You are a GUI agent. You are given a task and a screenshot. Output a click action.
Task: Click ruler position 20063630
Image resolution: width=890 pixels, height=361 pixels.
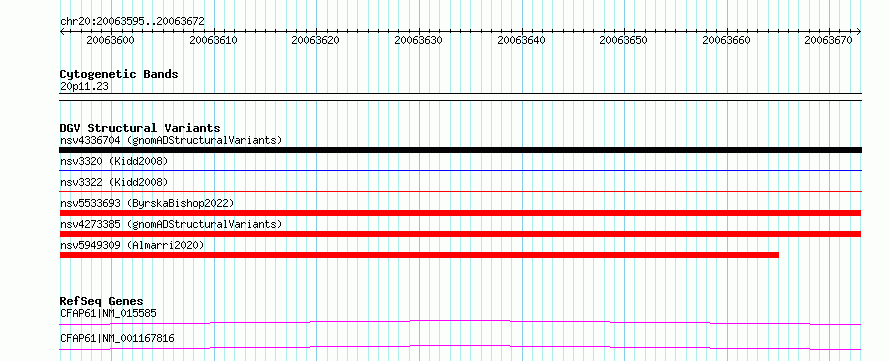(x=419, y=40)
